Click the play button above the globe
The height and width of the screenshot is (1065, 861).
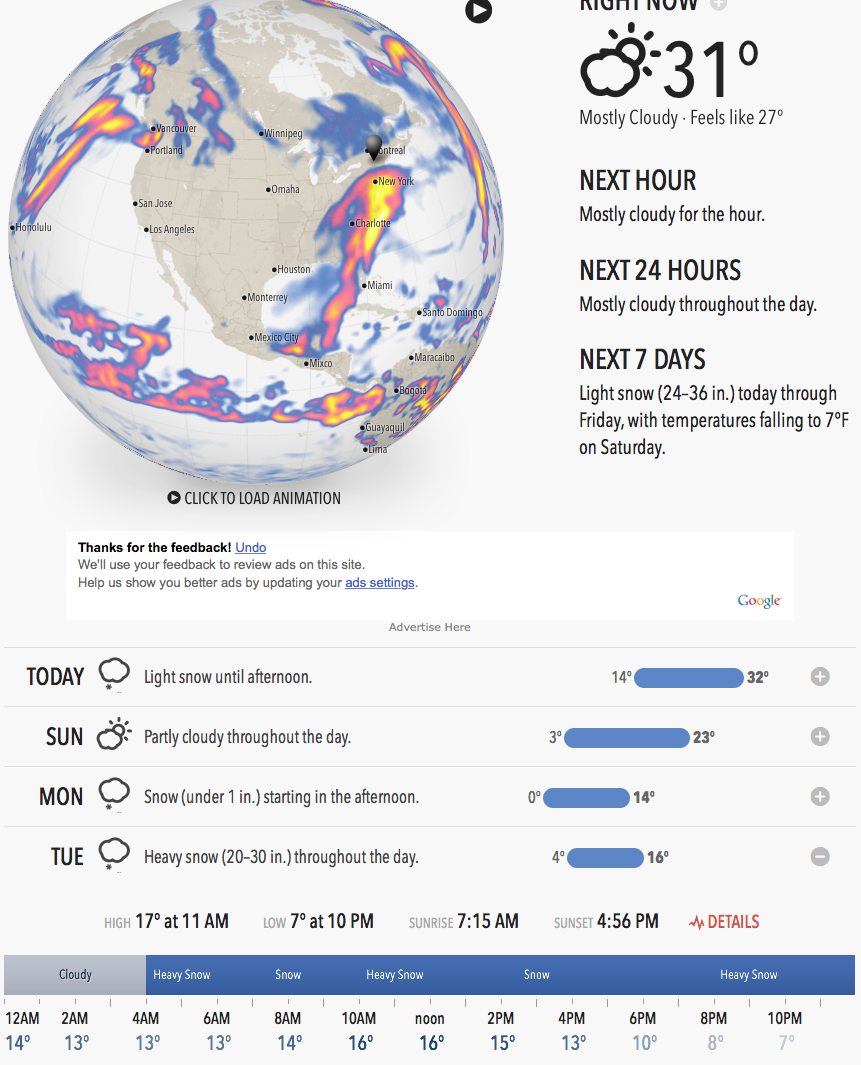click(479, 10)
